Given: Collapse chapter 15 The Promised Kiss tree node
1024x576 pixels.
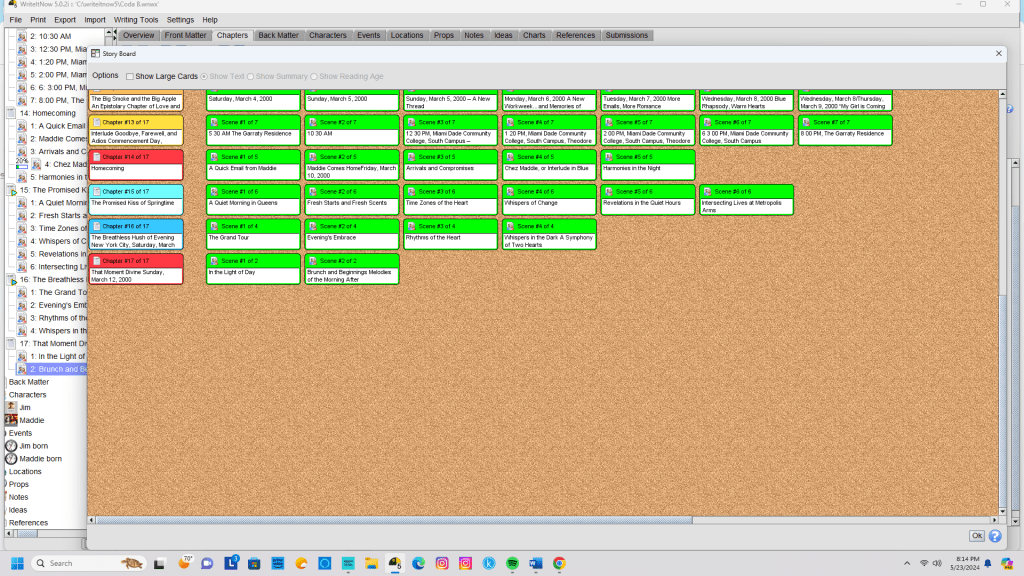Looking at the screenshot, I should [x=11, y=190].
